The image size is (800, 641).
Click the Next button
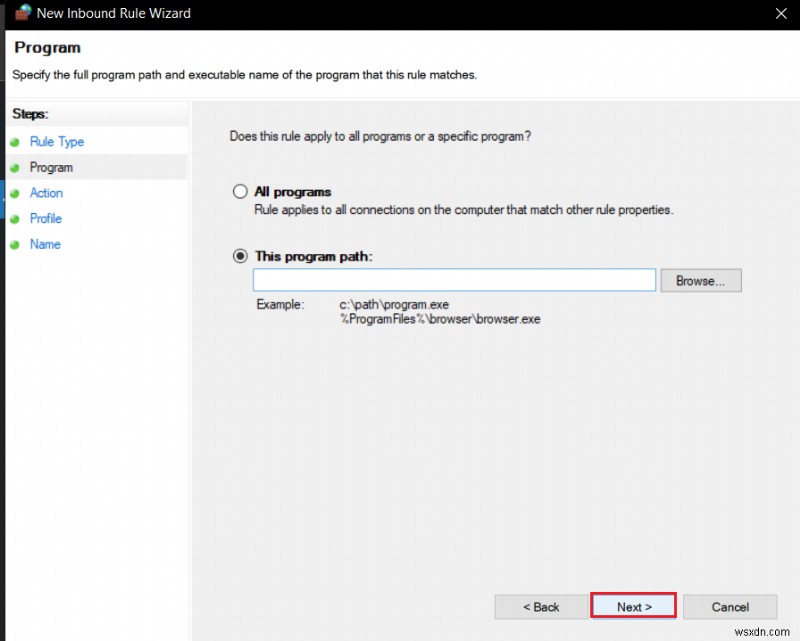[634, 606]
